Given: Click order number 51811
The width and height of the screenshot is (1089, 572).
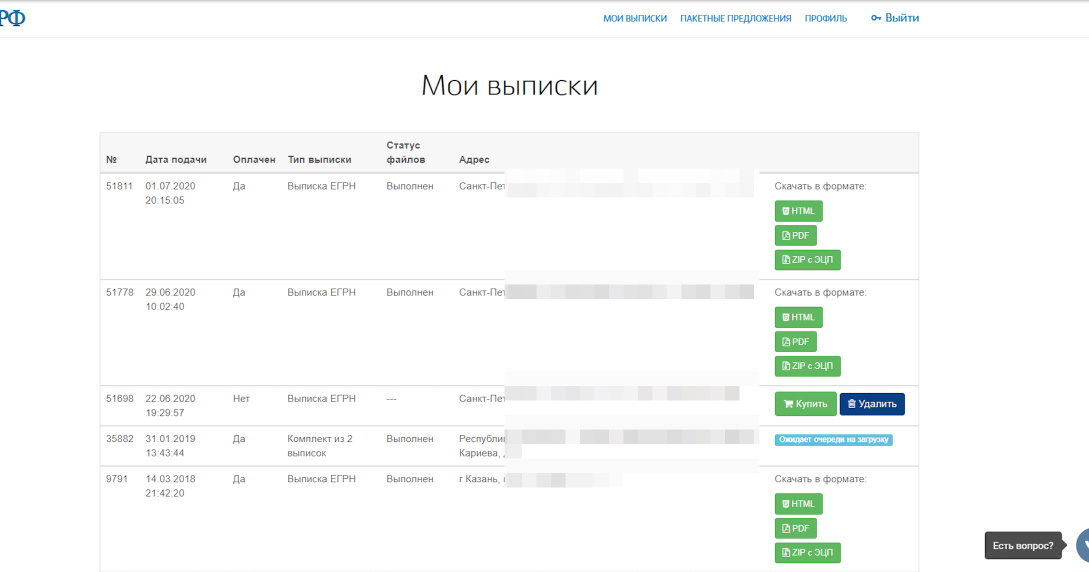Looking at the screenshot, I should click(119, 186).
